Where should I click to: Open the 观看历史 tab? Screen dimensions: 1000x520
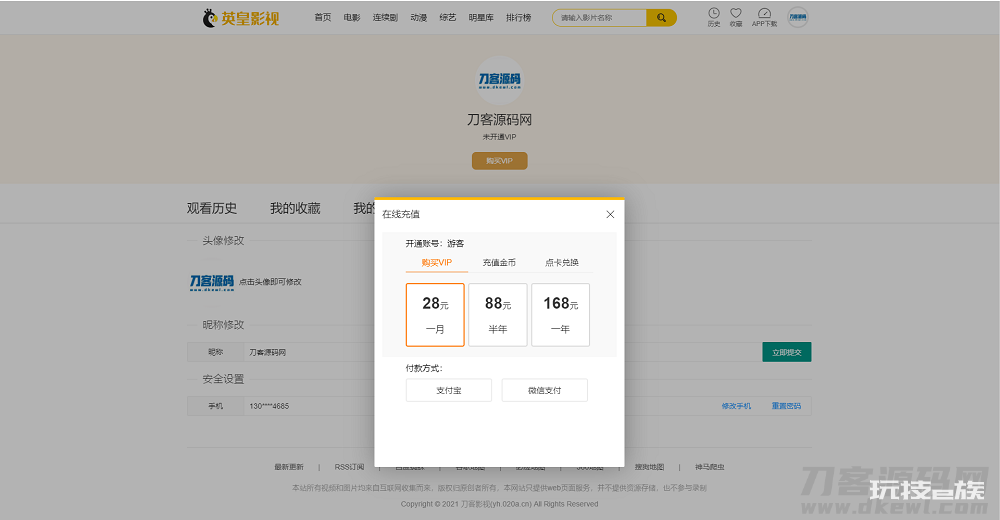pos(212,209)
